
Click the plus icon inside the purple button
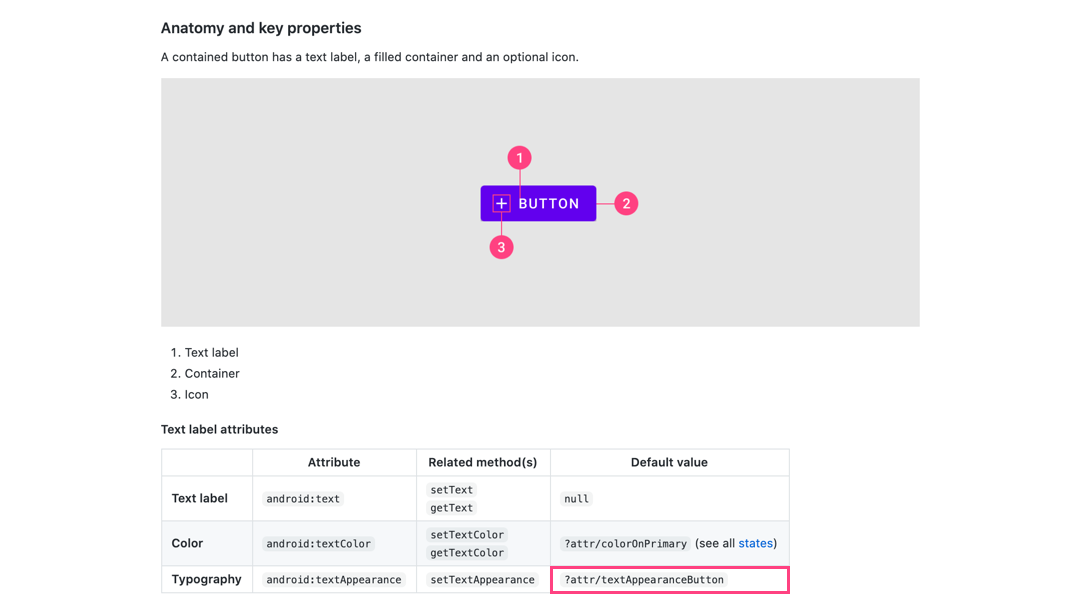tap(502, 204)
